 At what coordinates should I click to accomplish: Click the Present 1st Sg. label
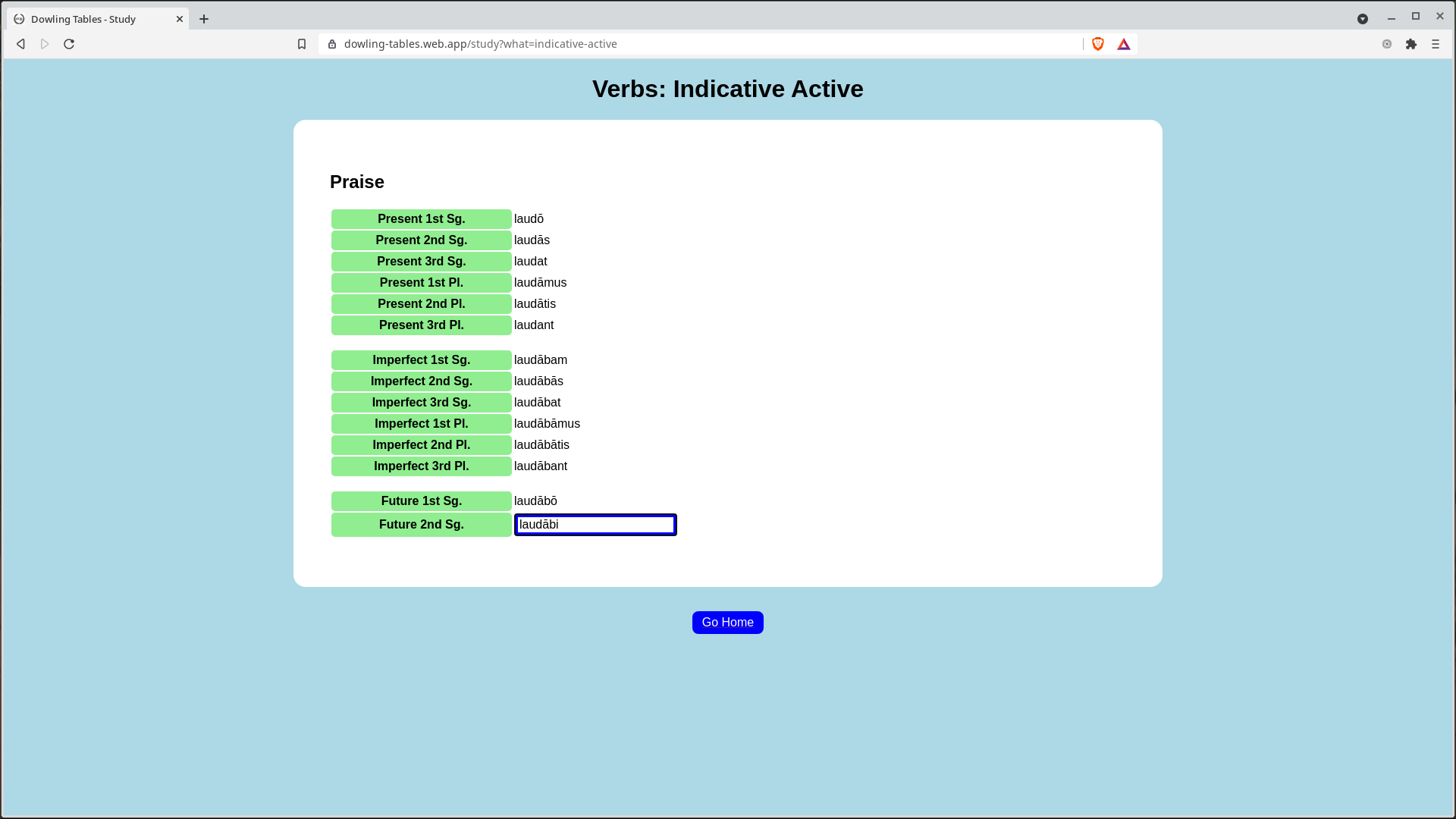tap(422, 219)
